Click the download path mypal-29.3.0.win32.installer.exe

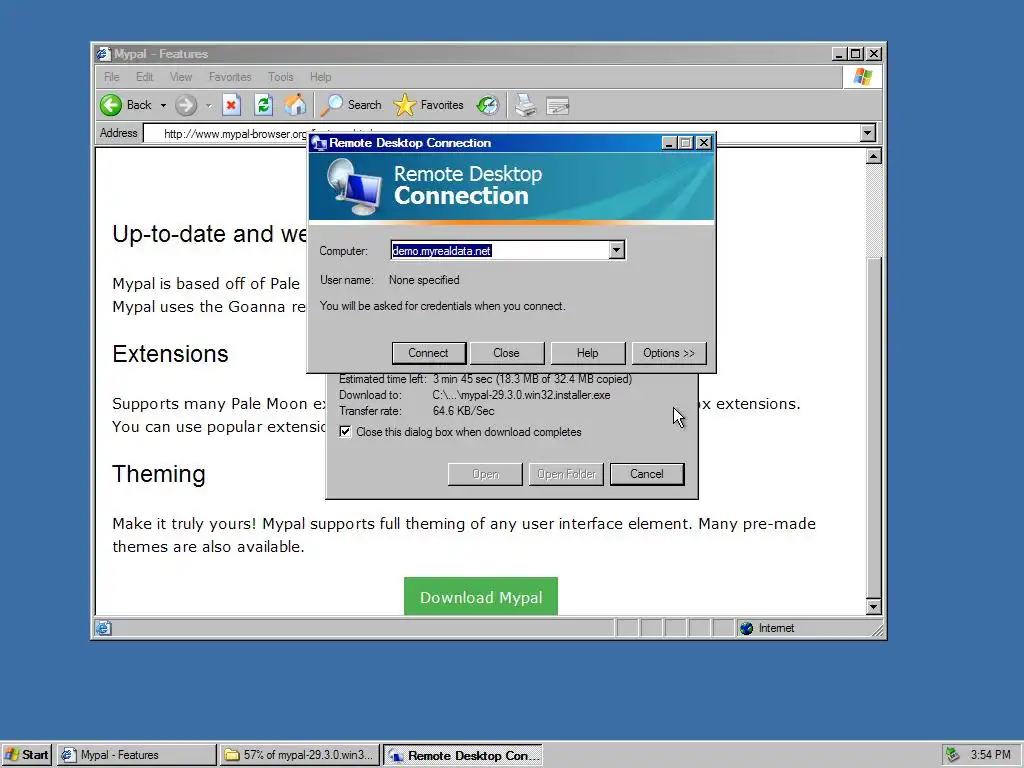pos(522,395)
